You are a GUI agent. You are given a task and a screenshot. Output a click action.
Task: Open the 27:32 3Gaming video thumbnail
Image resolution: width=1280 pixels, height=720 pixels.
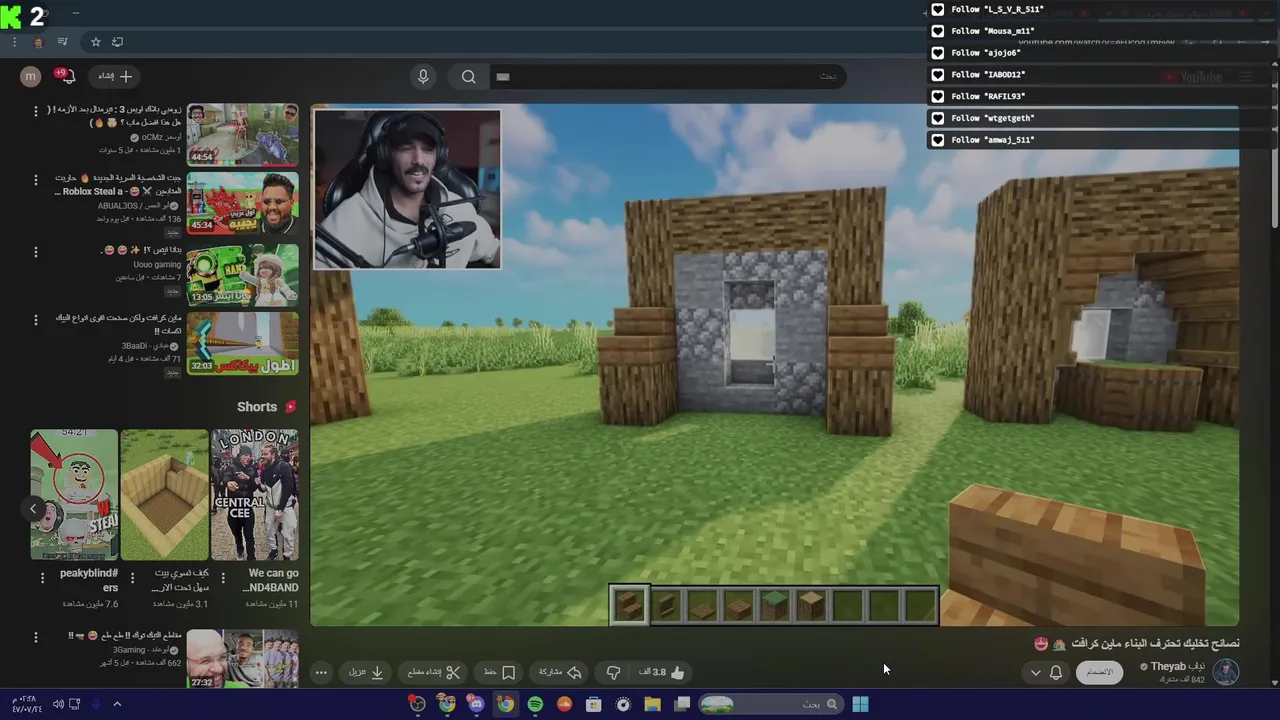click(x=243, y=658)
